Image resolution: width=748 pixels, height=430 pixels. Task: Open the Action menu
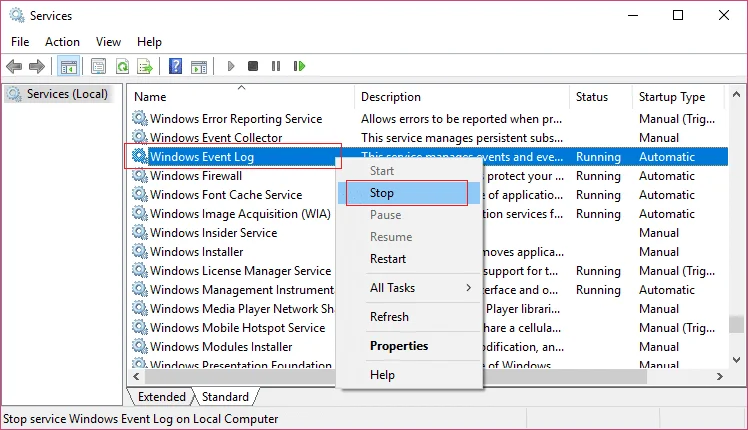62,42
